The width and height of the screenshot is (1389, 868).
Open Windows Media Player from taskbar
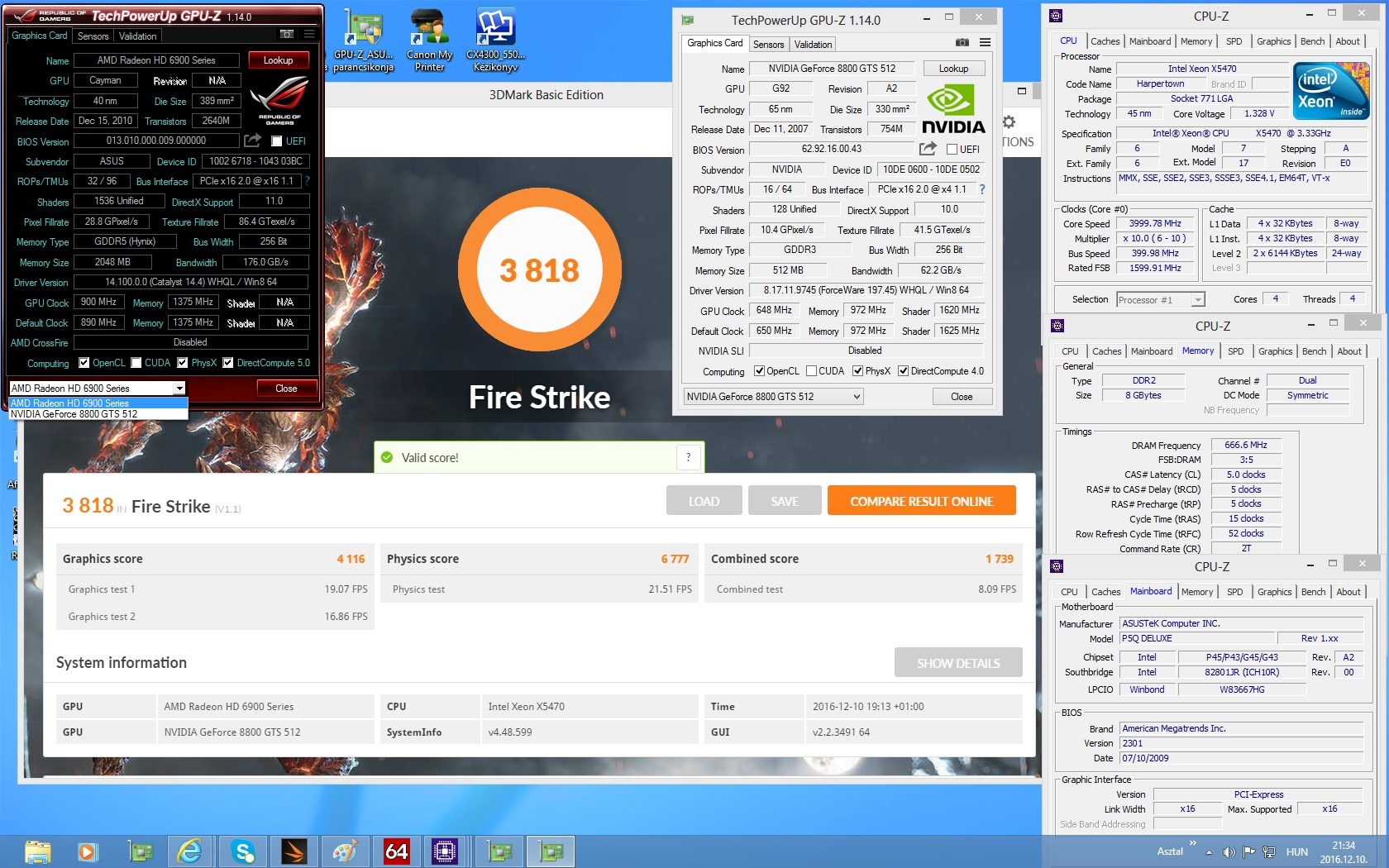coord(87,851)
